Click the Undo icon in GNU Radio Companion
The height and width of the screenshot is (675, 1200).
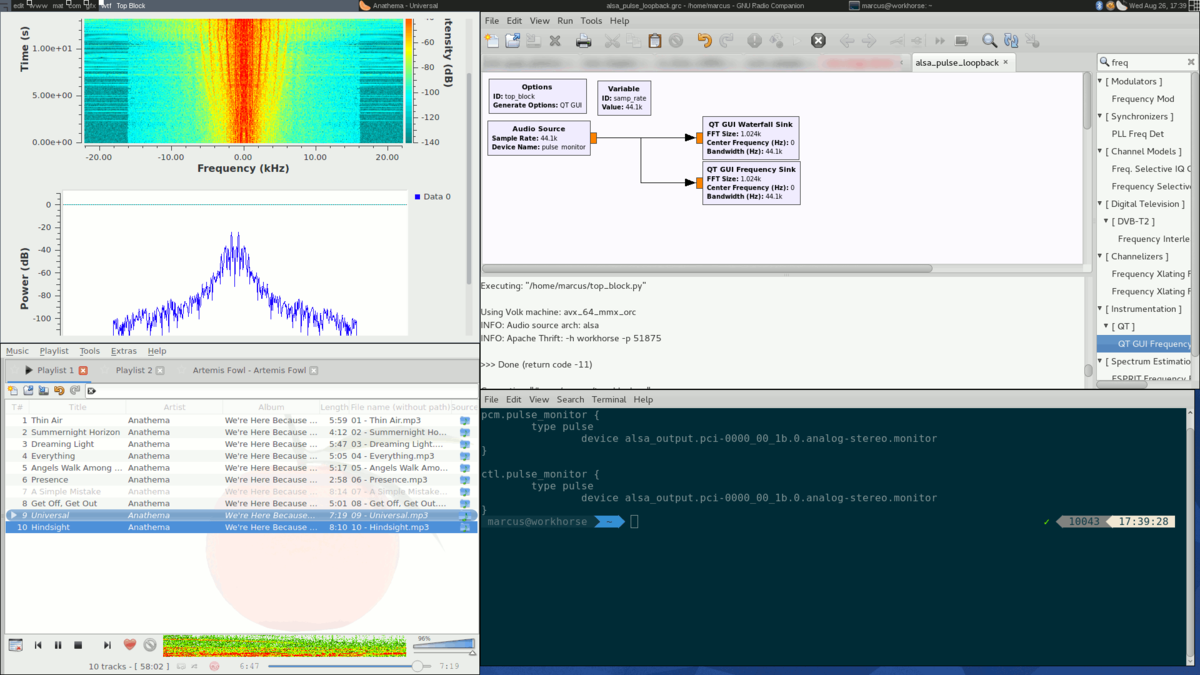[x=704, y=40]
